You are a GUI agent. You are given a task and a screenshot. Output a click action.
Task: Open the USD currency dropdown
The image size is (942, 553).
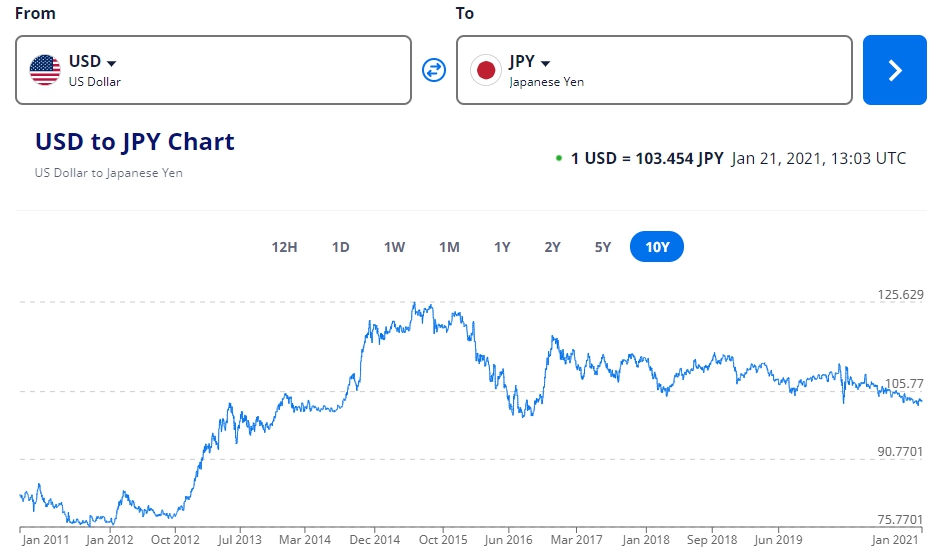click(111, 63)
